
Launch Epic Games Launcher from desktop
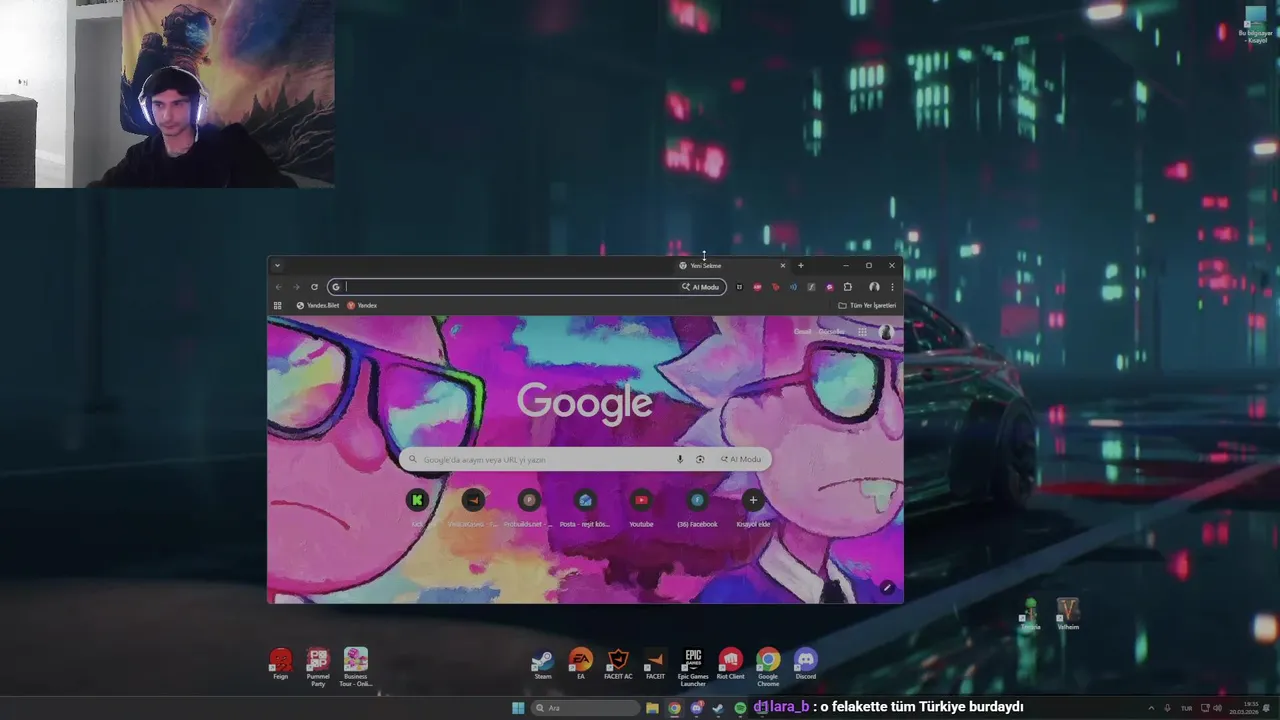[693, 666]
